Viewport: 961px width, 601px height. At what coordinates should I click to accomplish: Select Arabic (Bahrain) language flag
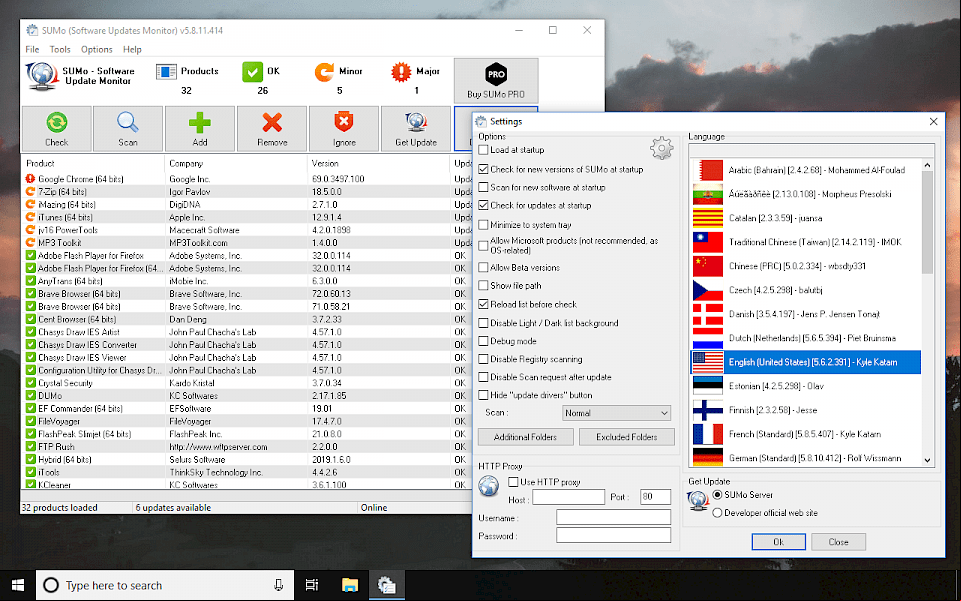pyautogui.click(x=707, y=170)
